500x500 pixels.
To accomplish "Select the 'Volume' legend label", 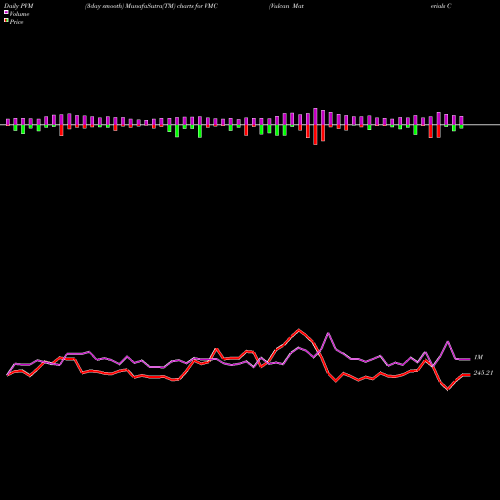I will (x=19, y=14).
